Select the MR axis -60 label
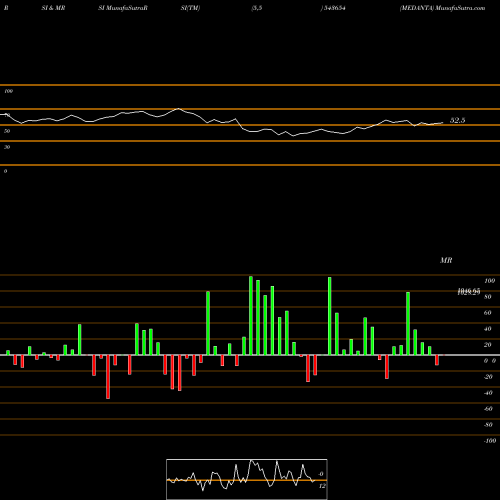 (x=488, y=409)
